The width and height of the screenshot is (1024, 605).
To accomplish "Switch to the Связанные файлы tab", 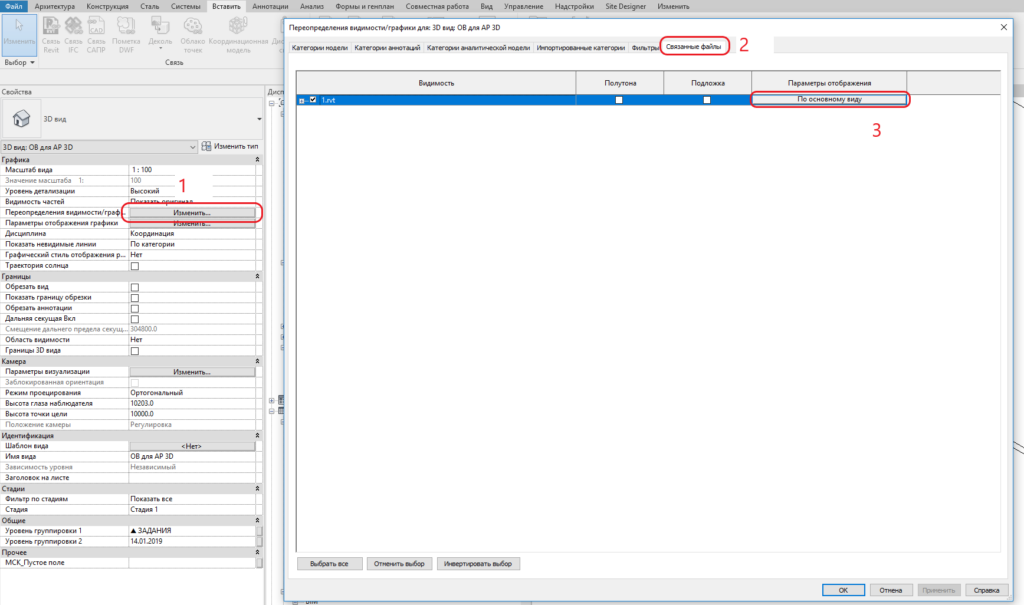I will tap(694, 47).
